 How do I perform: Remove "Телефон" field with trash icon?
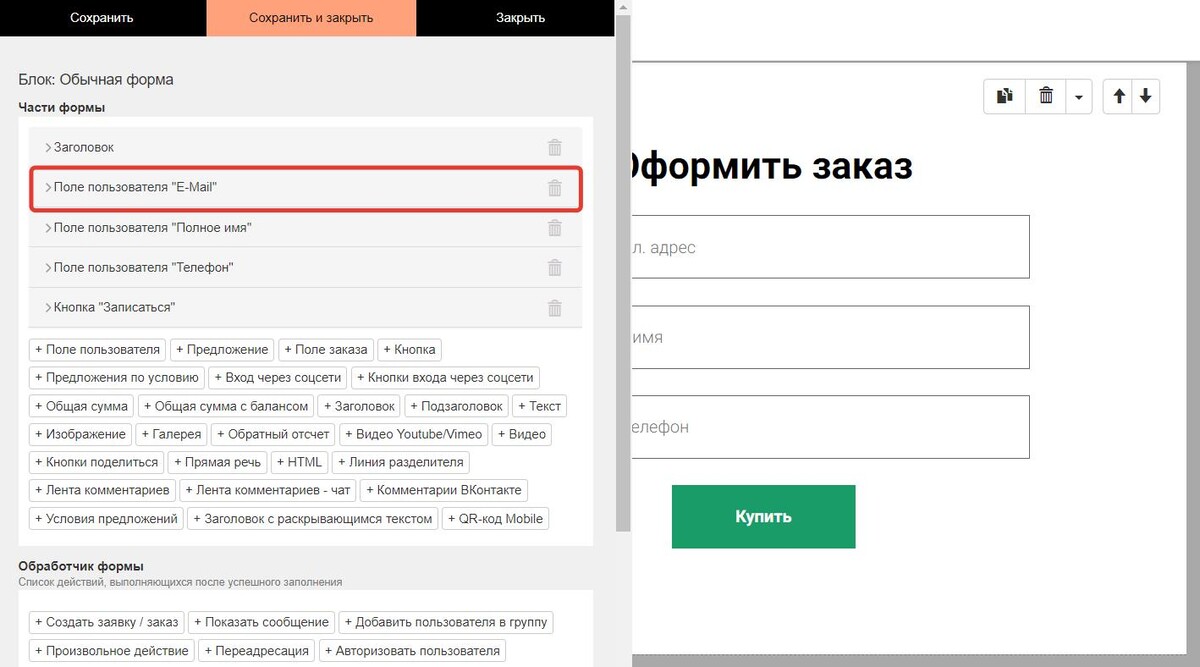pyautogui.click(x=555, y=267)
